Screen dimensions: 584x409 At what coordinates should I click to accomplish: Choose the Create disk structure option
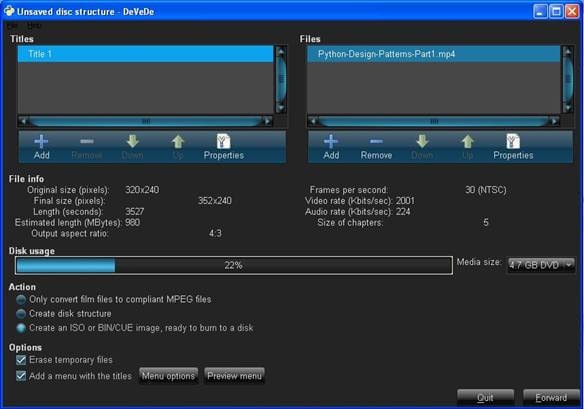click(x=21, y=314)
